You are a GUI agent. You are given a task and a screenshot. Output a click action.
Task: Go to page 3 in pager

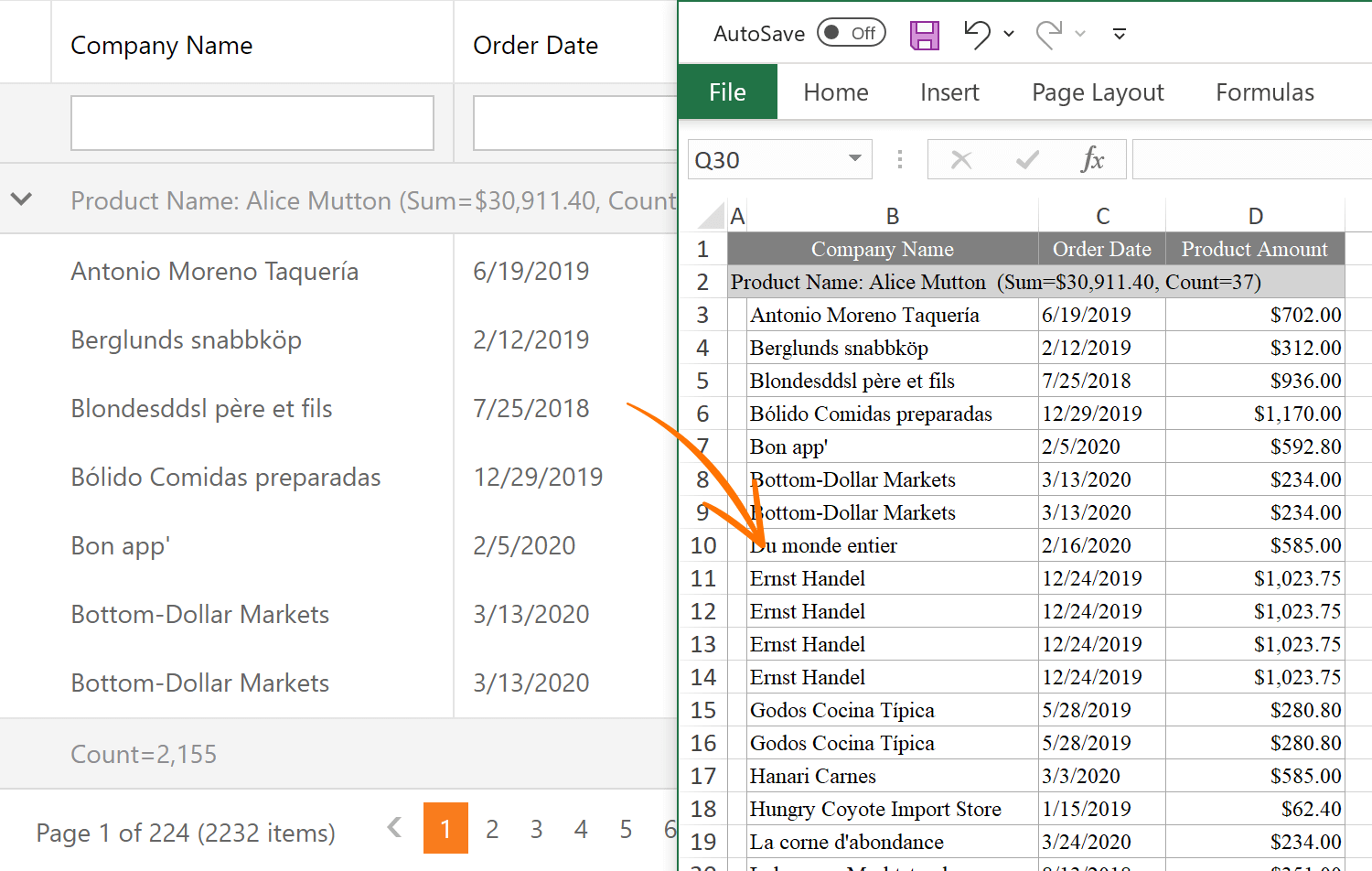[x=536, y=829]
